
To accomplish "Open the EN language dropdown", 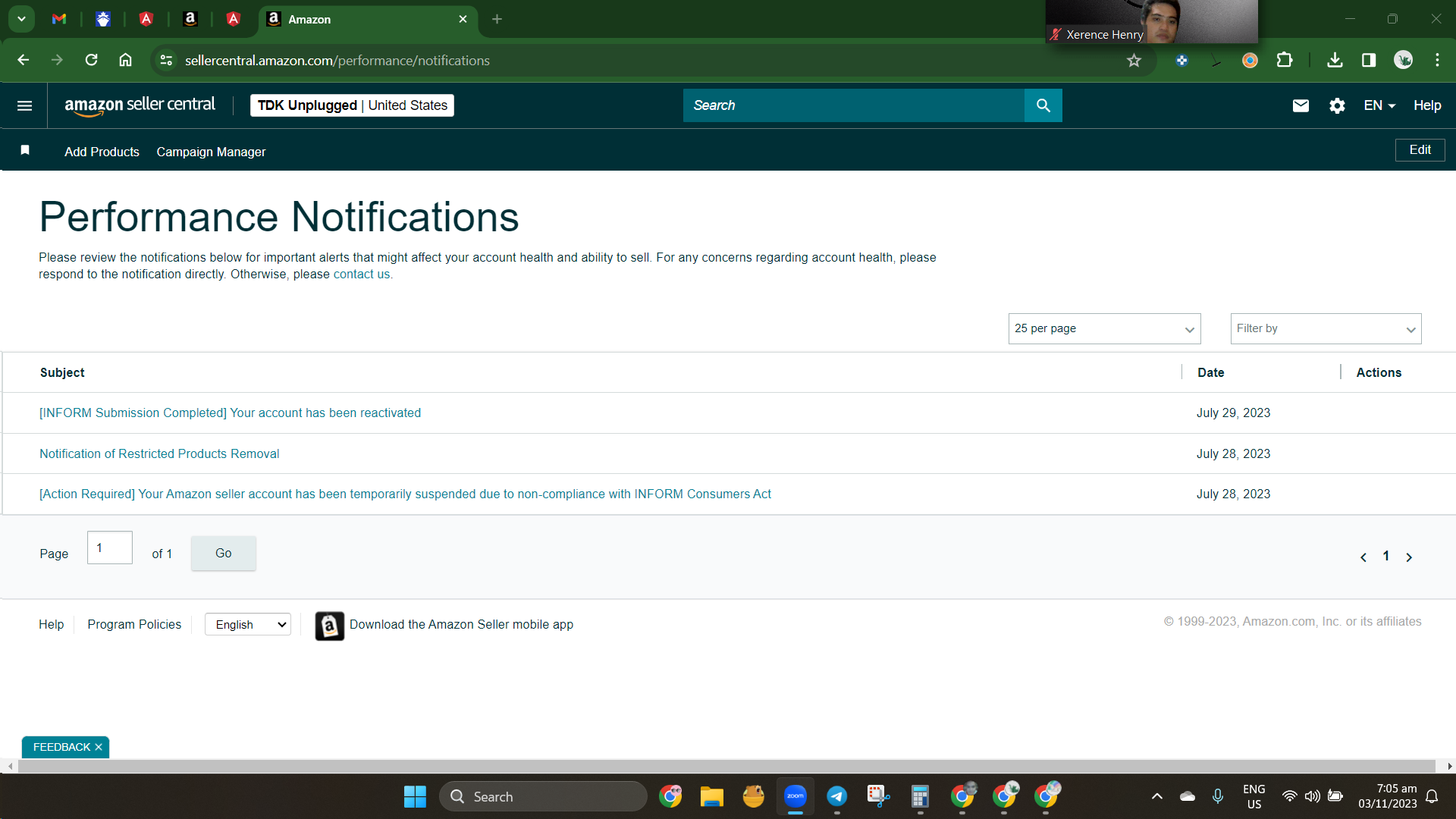I will point(1379,105).
